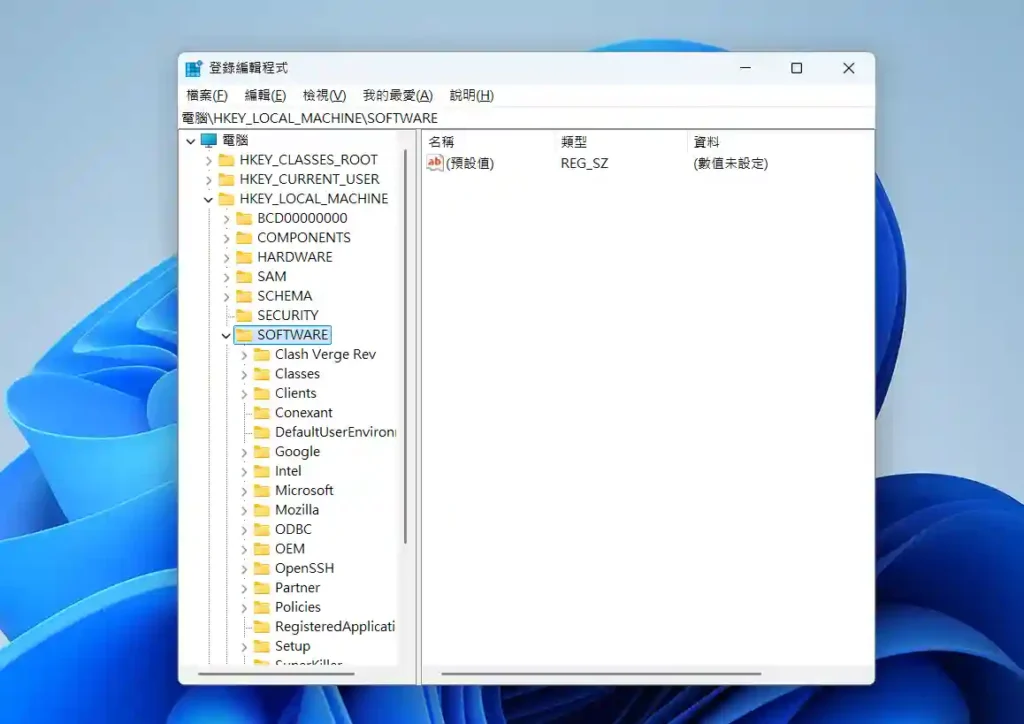1024x724 pixels.
Task: Expand the Setup key chevron
Action: coord(244,647)
